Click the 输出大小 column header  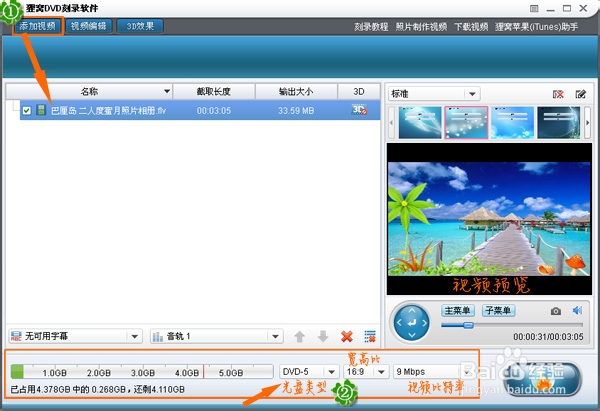(296, 91)
